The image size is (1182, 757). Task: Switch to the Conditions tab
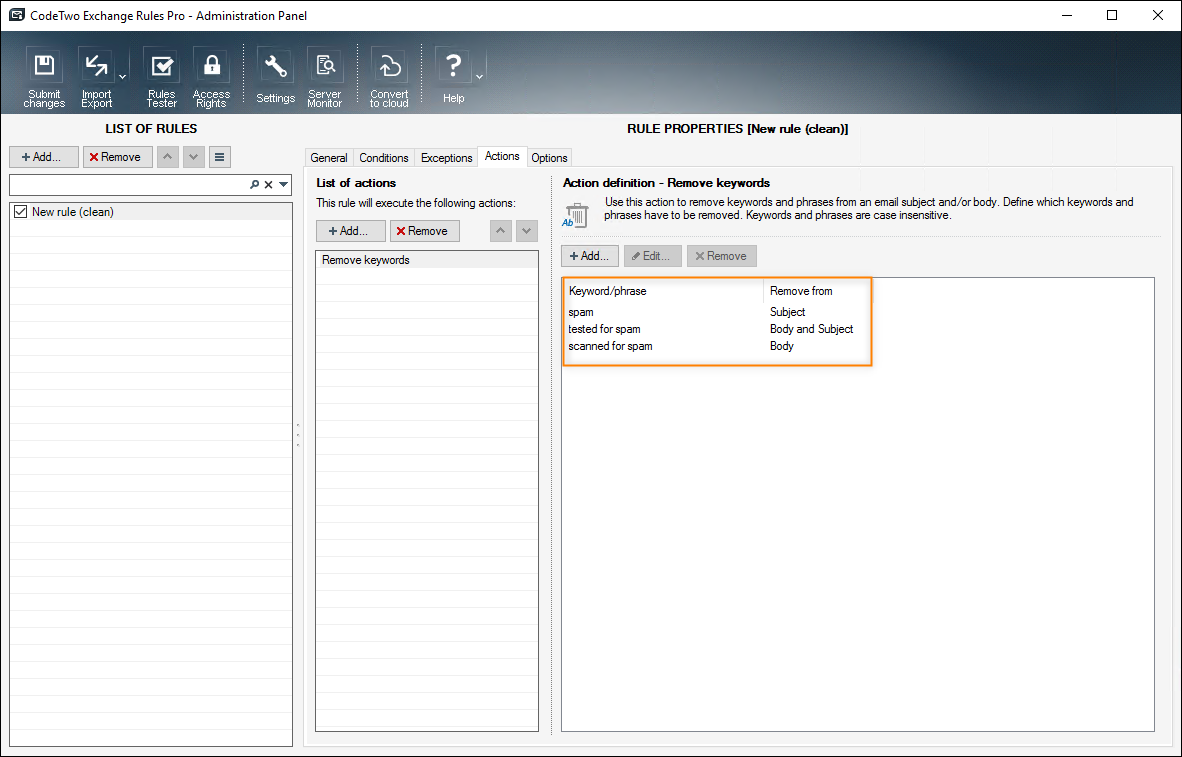[384, 158]
